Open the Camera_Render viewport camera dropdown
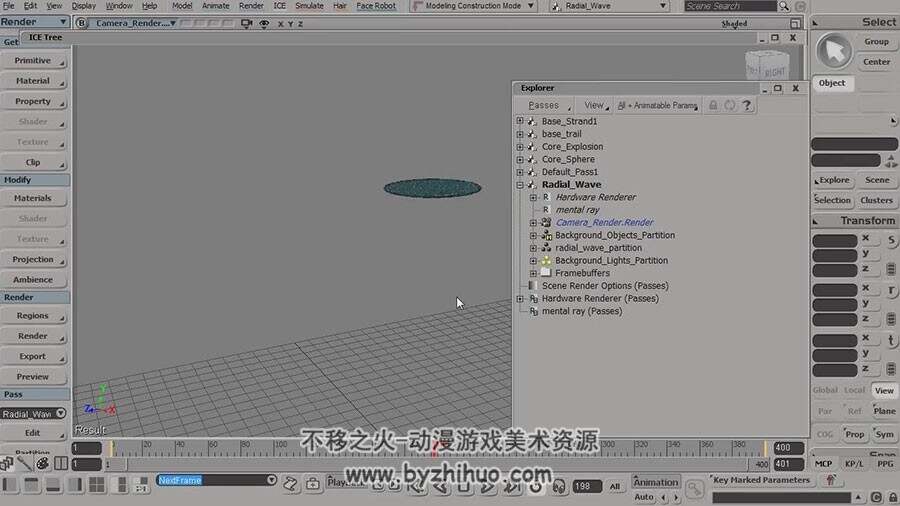 coord(134,24)
